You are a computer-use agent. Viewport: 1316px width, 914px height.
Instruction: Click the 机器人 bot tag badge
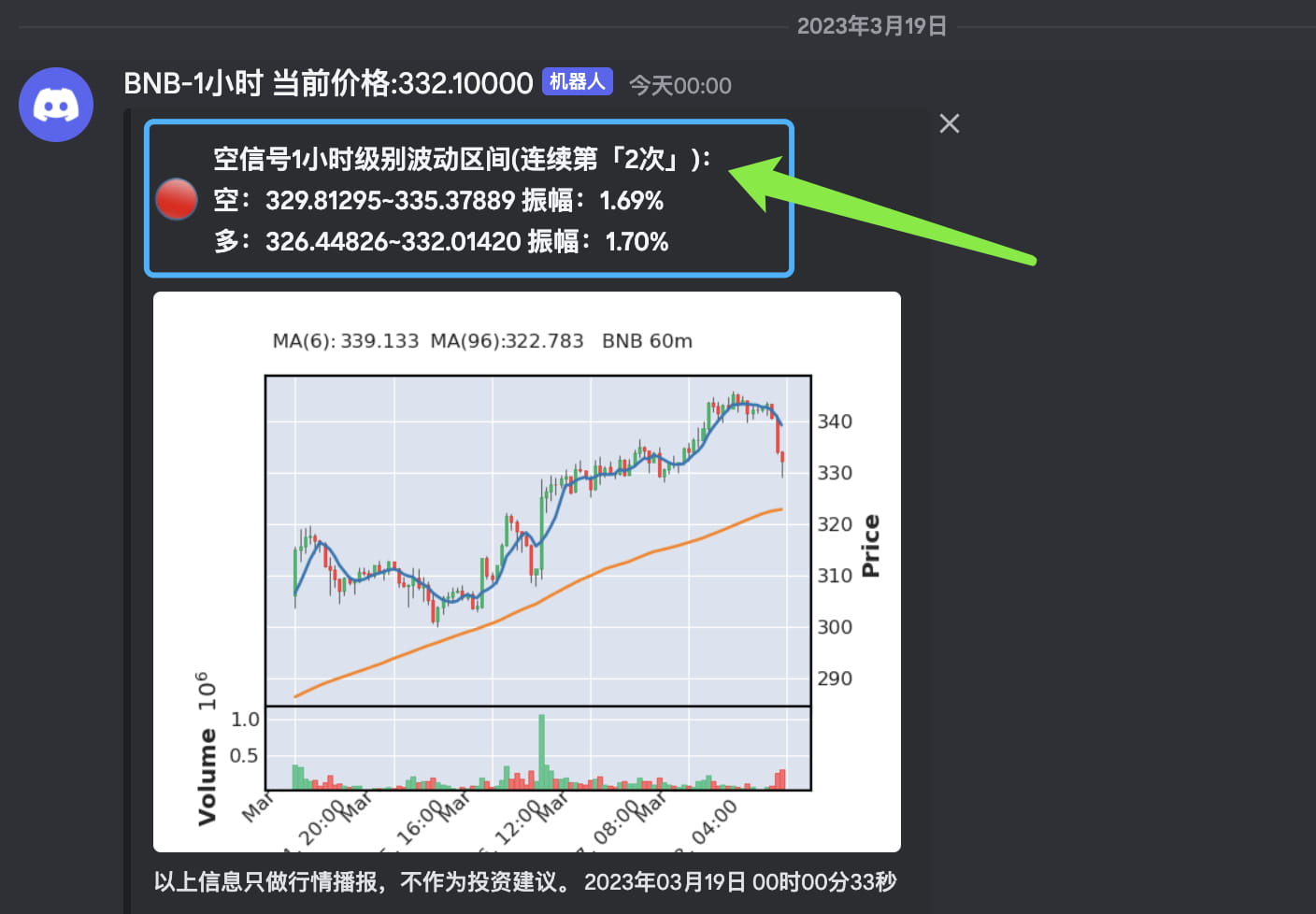(578, 82)
